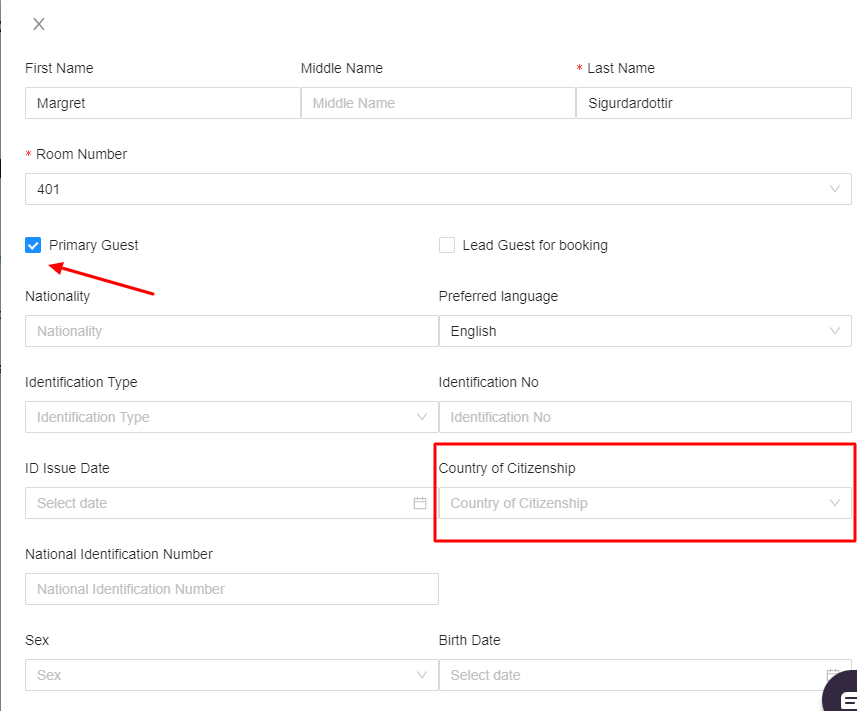Viewport: 857px width, 711px height.
Task: Click the First Name field with Margret
Action: coord(163,103)
